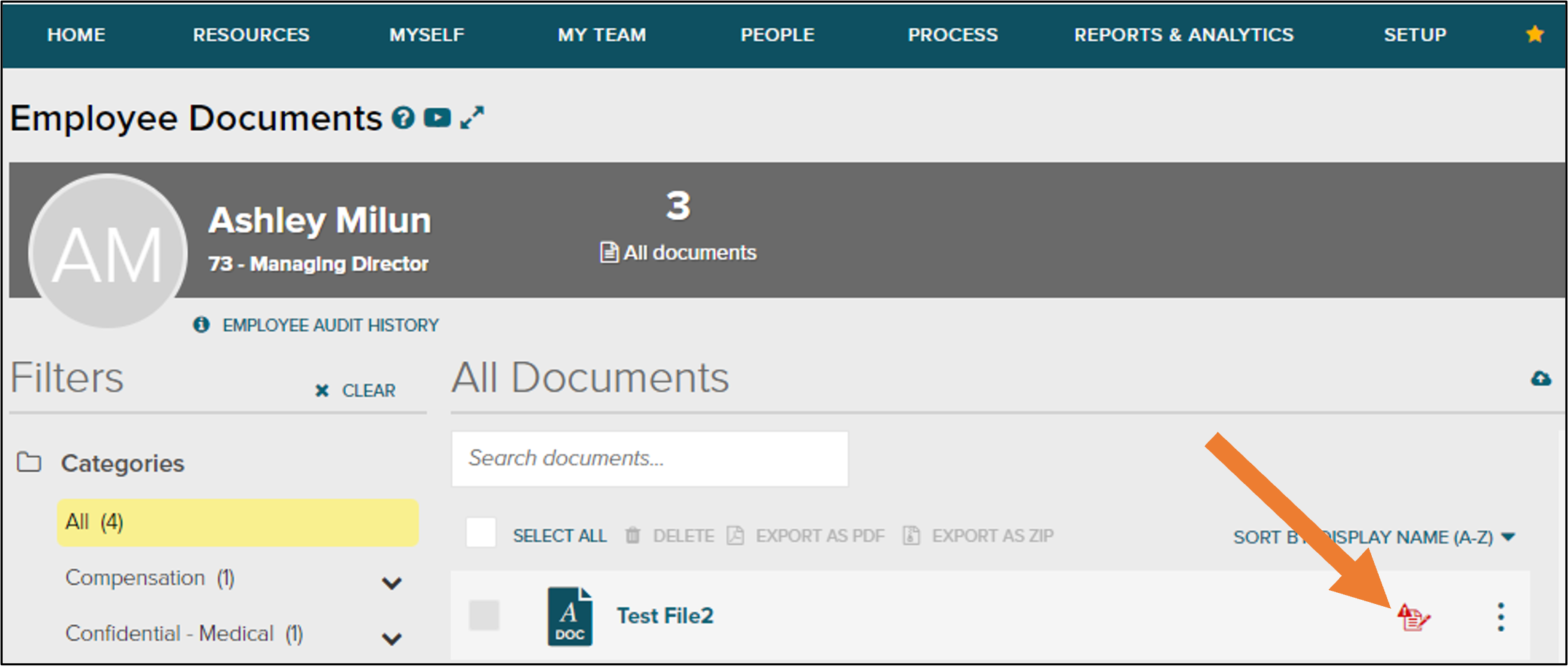Expand the Confidential - Medical category
Screen dimensions: 1568x668
point(392,638)
